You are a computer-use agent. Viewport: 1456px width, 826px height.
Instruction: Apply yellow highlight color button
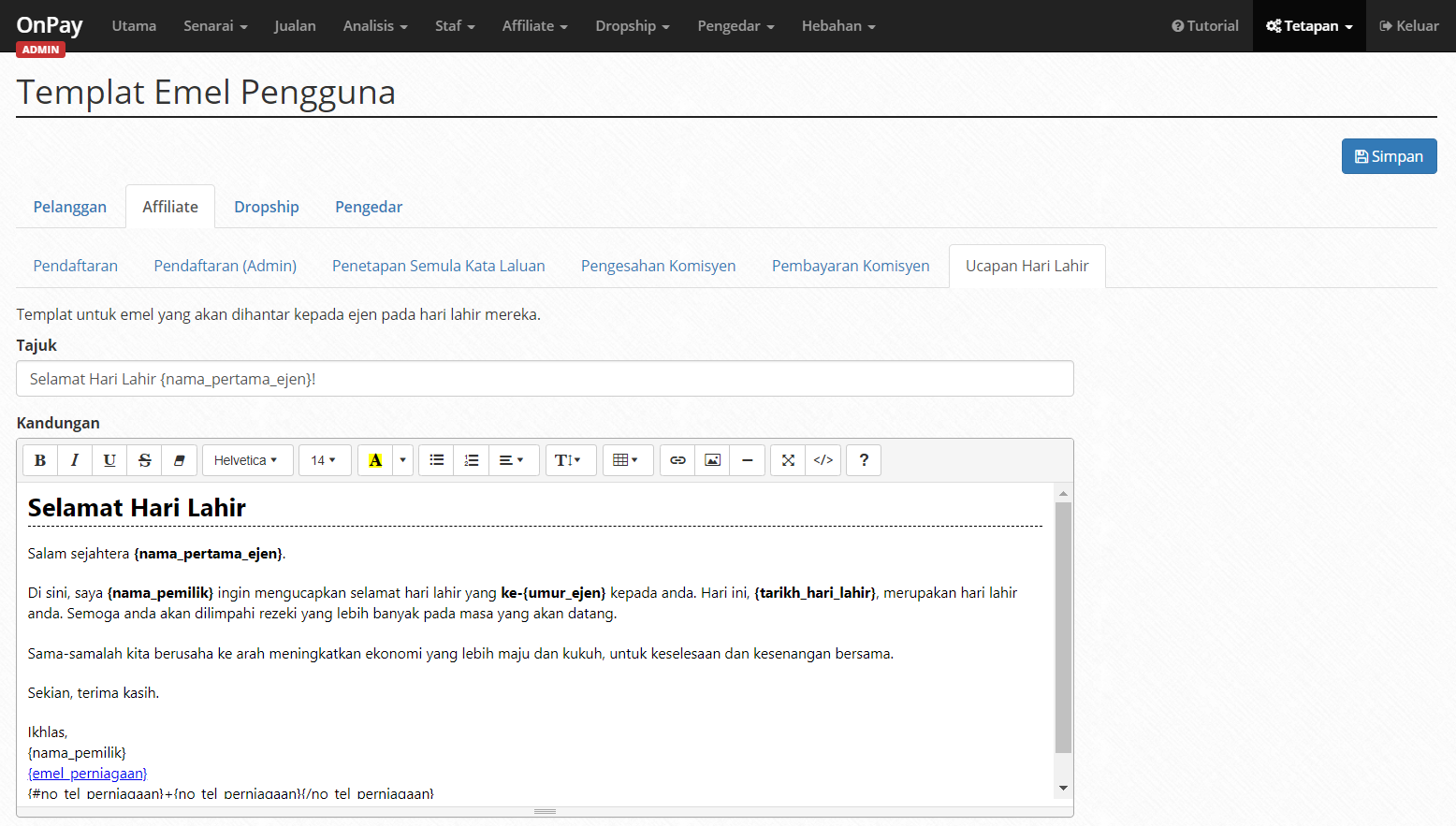tap(375, 460)
